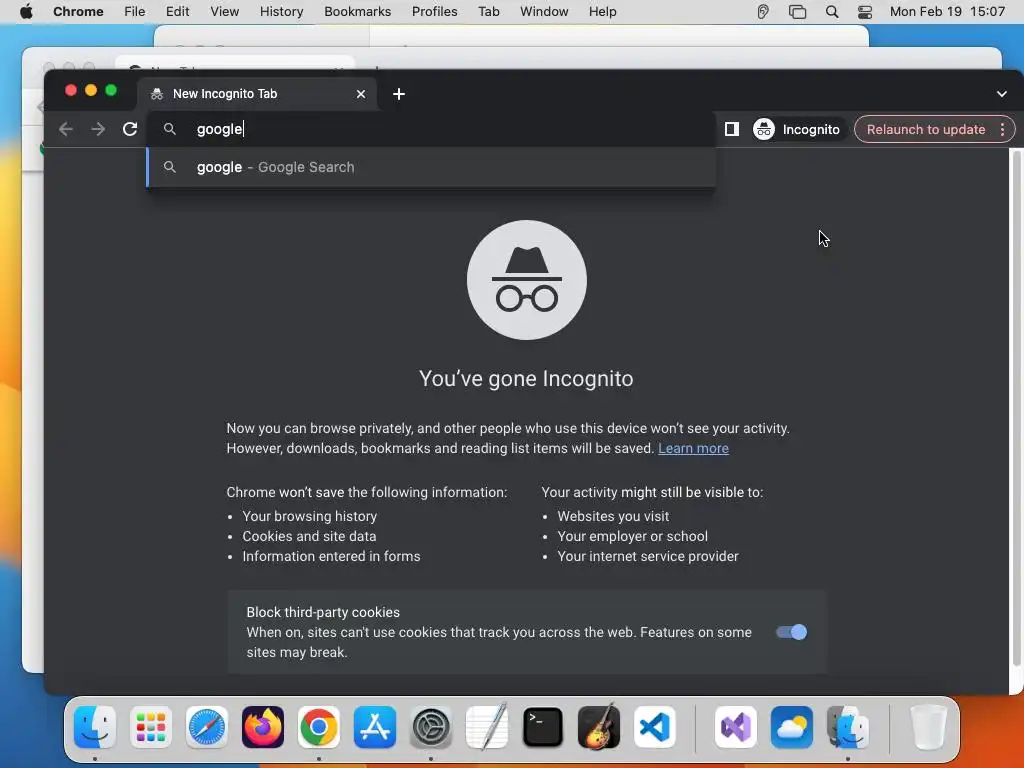Open Firefox from the Dock
The width and height of the screenshot is (1024, 768).
[263, 727]
